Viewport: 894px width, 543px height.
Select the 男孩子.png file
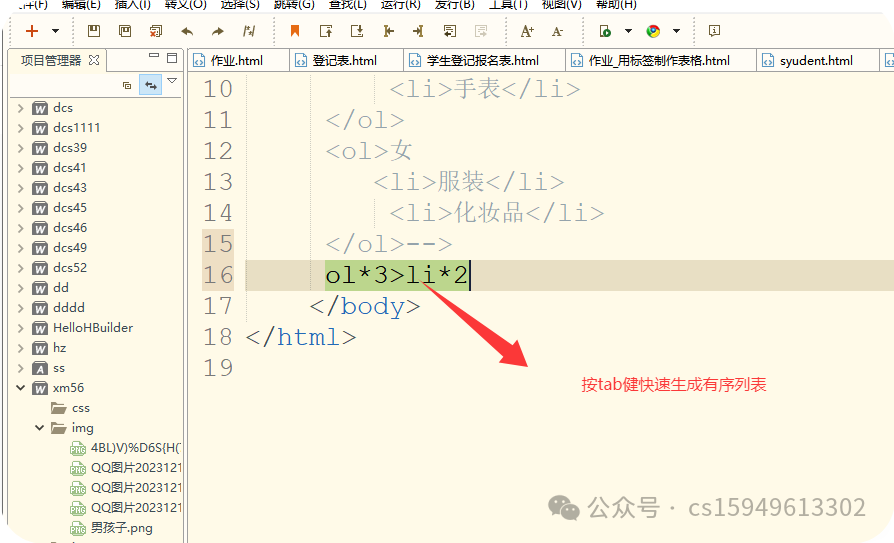pos(121,528)
